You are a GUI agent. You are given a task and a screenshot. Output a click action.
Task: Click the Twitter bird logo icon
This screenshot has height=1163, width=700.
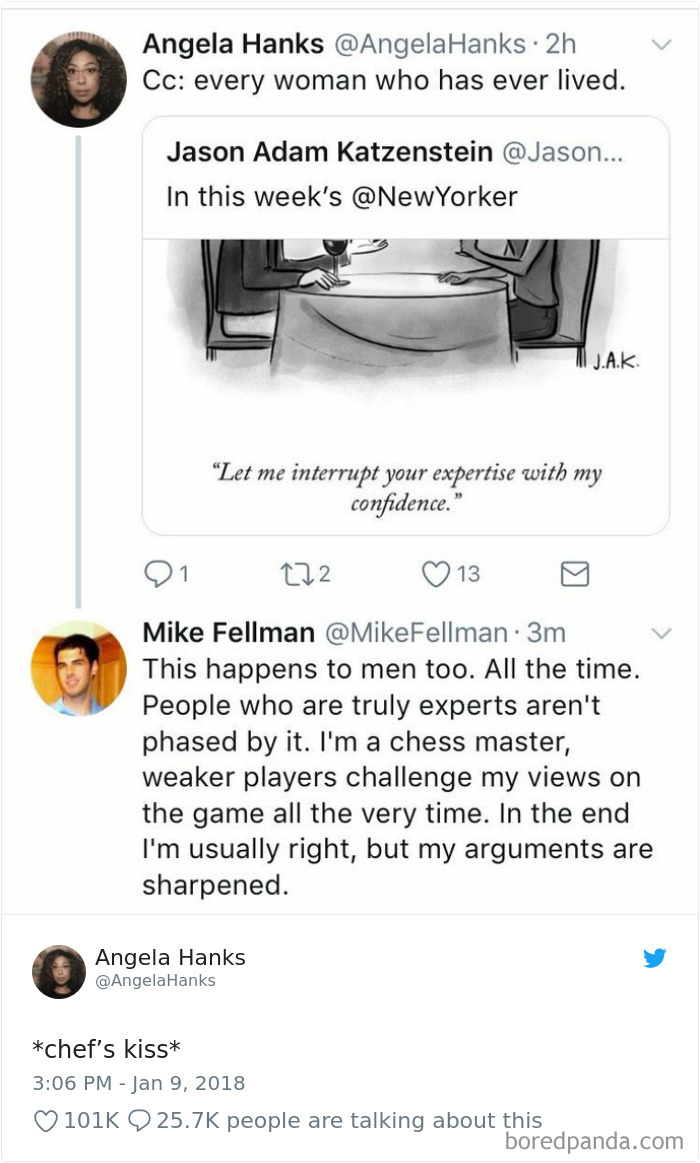click(x=655, y=957)
